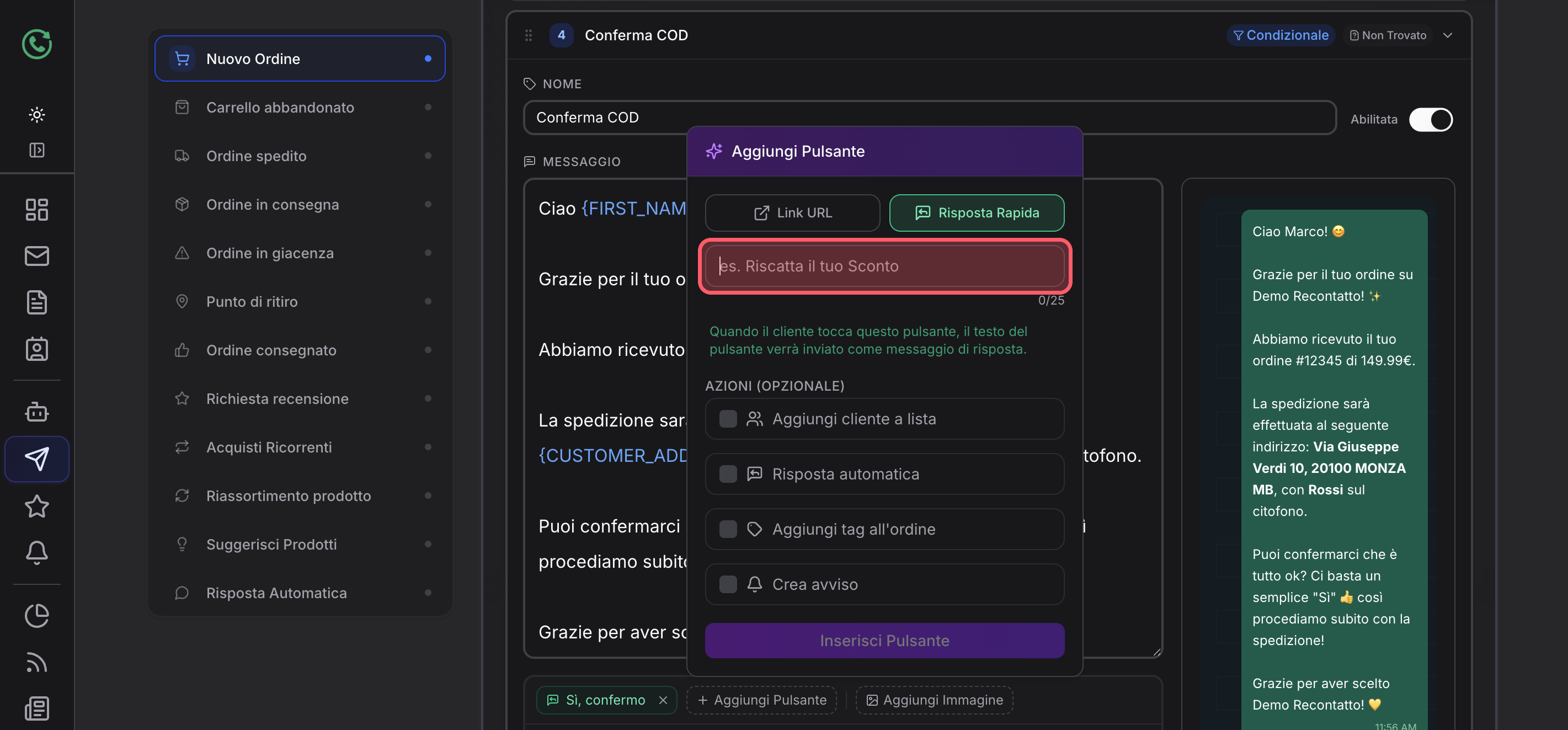Open the Condizionale filter badge
Viewport: 1568px width, 730px height.
click(x=1281, y=35)
